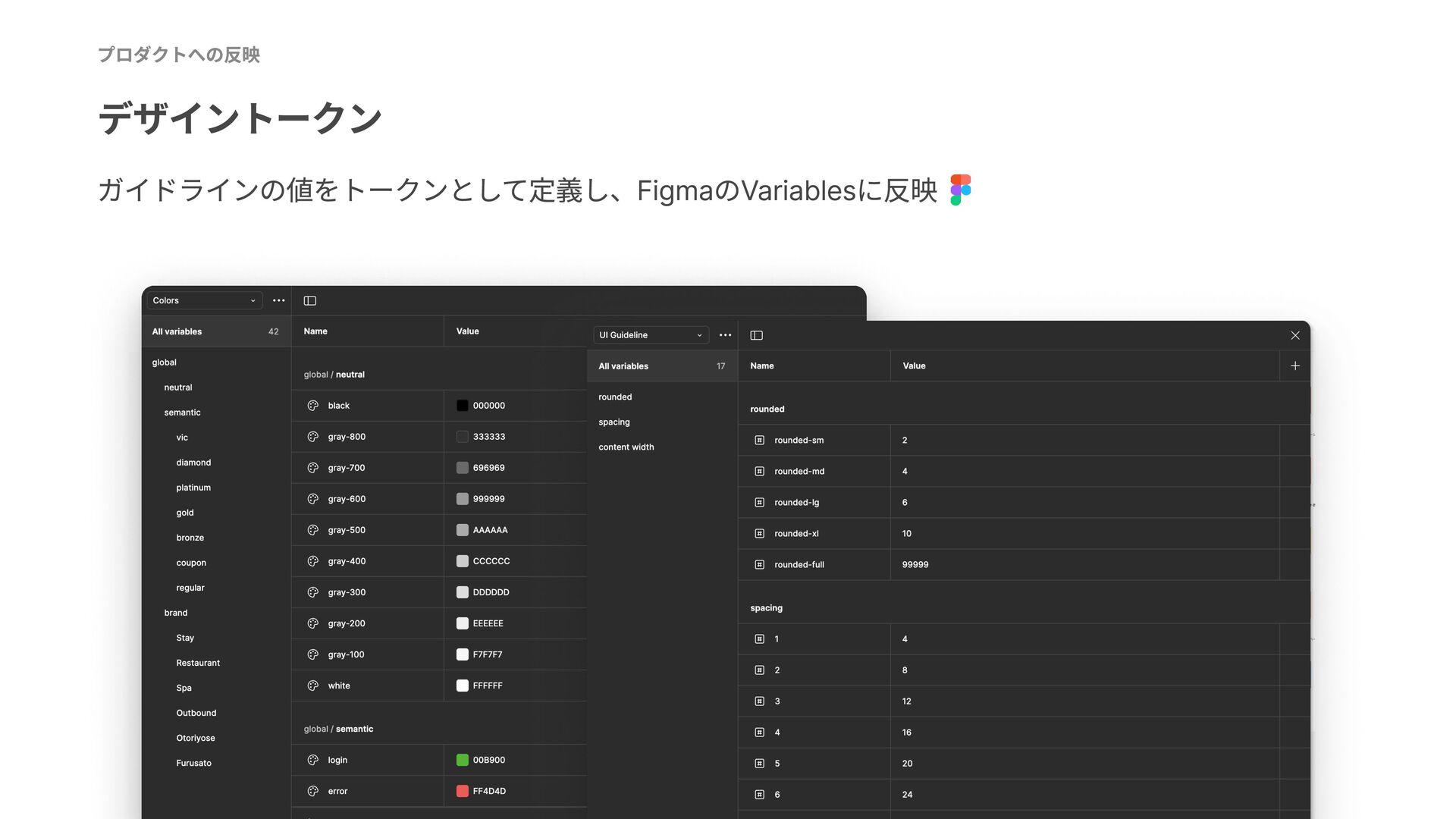The image size is (1456, 819).
Task: Select the rounded group in UI Guideline
Action: 615,397
